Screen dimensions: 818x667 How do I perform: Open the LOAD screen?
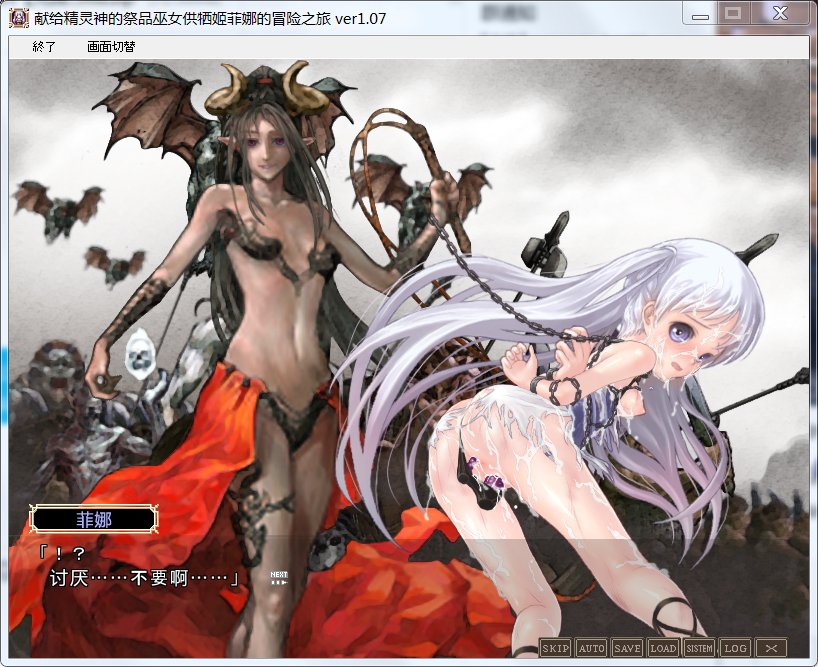pos(663,648)
